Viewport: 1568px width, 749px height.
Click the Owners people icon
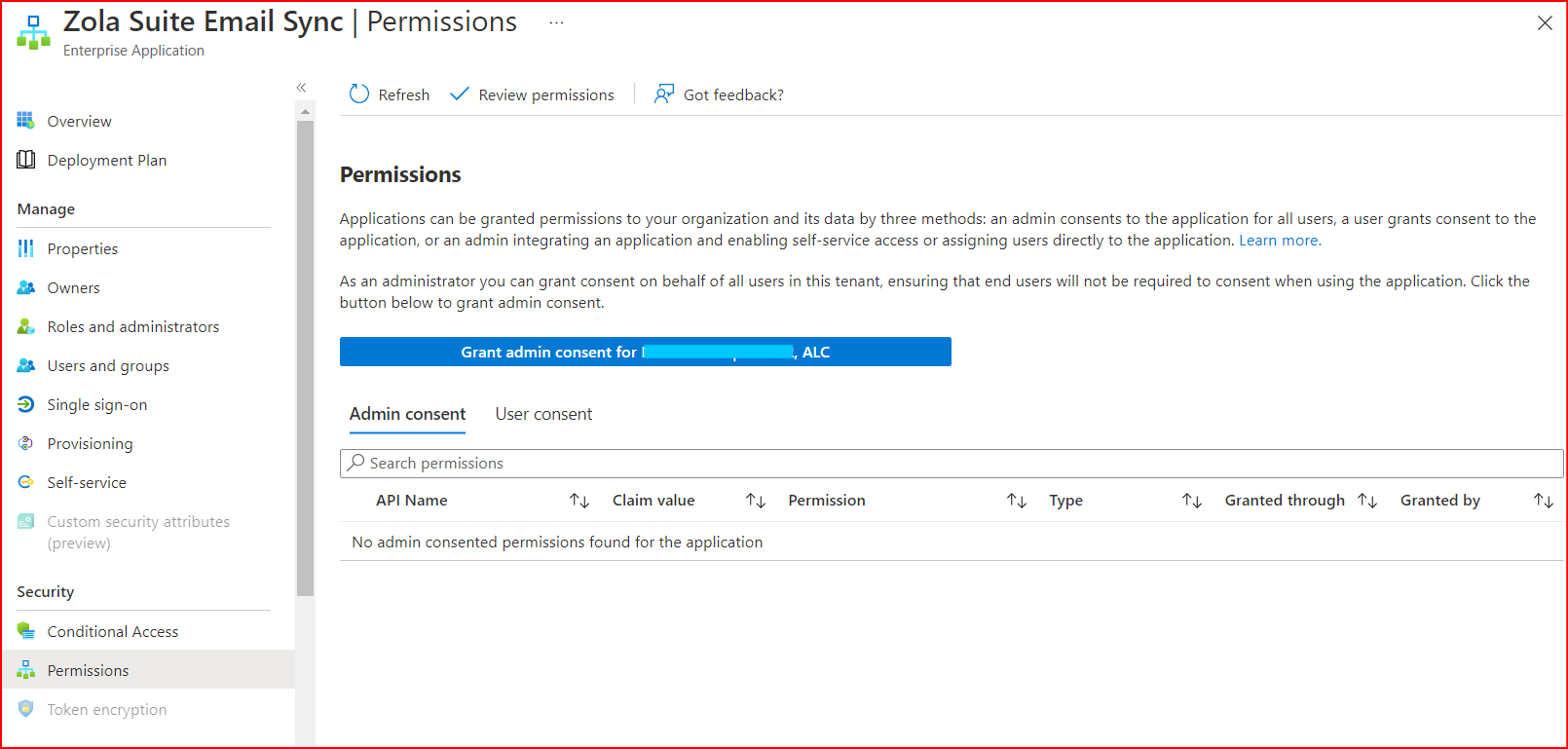[x=25, y=287]
